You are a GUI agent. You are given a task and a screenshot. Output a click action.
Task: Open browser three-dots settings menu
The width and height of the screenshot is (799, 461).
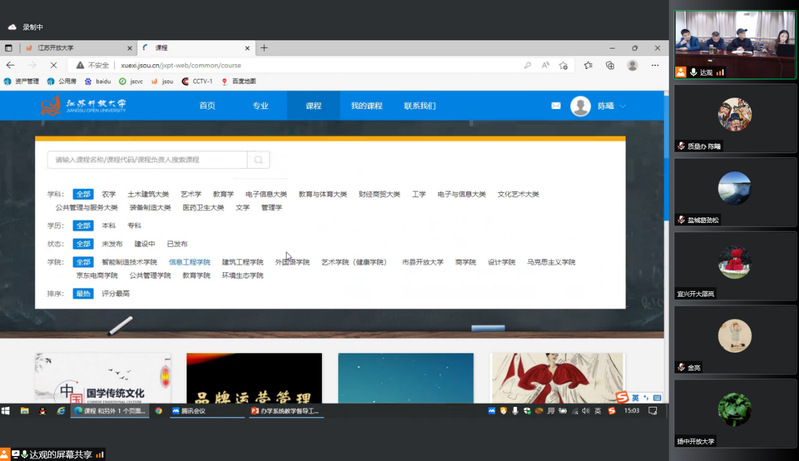point(655,65)
